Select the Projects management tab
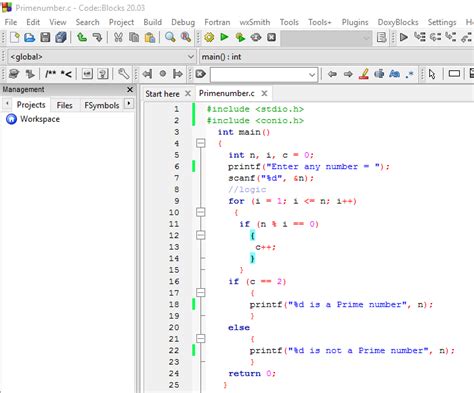The image size is (474, 393). click(x=31, y=105)
